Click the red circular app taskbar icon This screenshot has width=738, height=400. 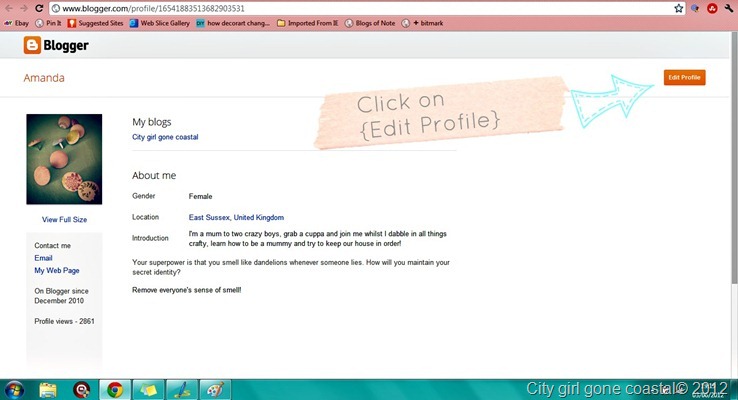coord(81,390)
